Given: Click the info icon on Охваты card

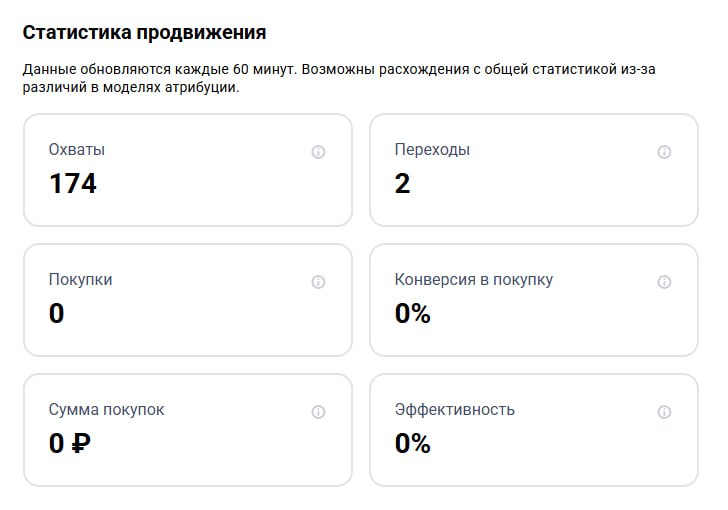Looking at the screenshot, I should (x=318, y=152).
